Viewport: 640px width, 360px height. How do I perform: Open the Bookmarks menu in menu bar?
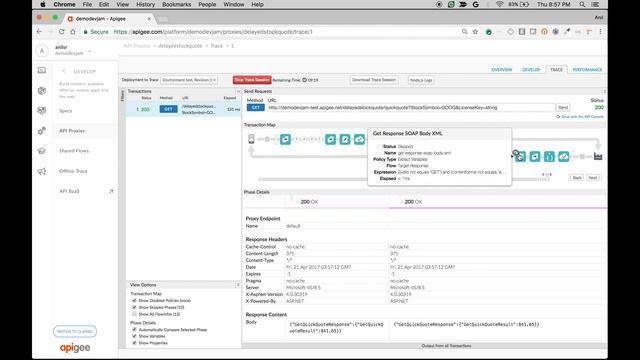click(x=176, y=4)
